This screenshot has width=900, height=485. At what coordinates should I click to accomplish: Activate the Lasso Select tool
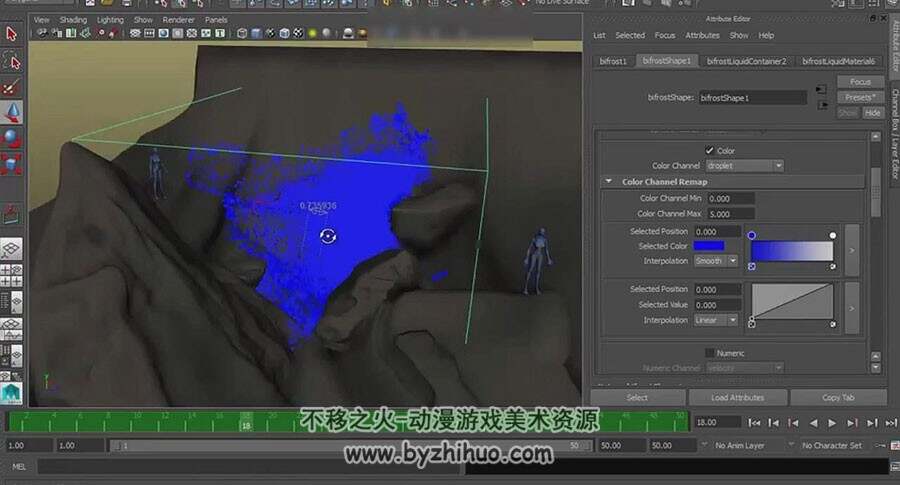click(x=11, y=61)
